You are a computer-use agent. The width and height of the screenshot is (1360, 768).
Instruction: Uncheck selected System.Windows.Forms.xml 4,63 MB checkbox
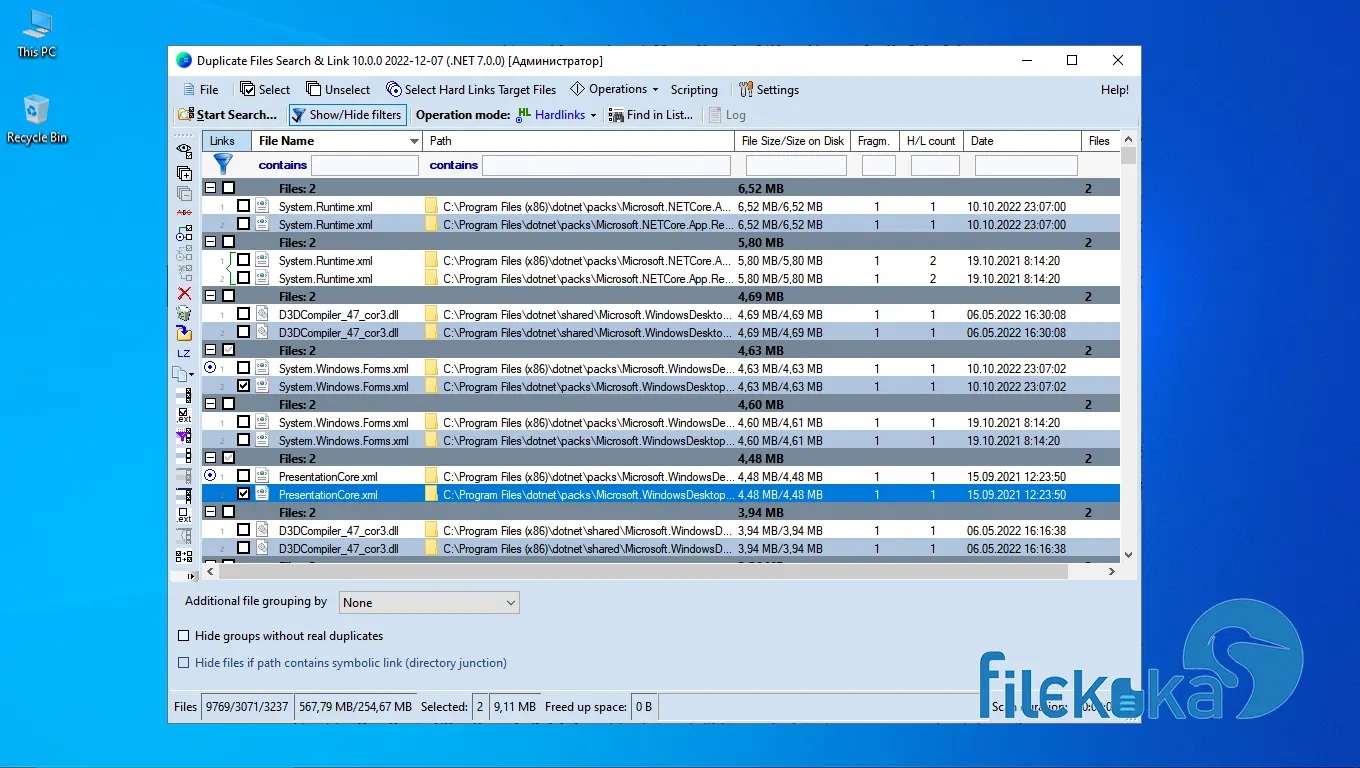(244, 386)
